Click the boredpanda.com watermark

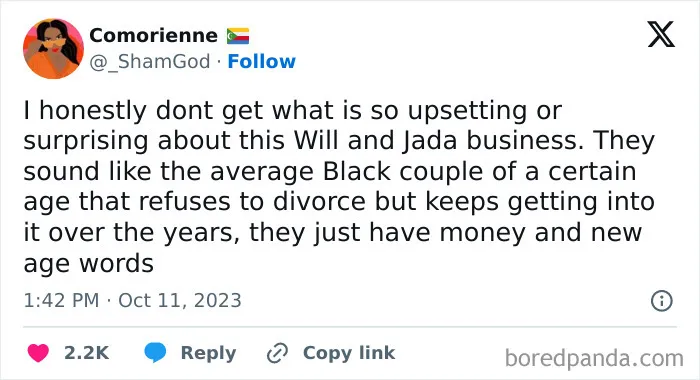pos(594,358)
